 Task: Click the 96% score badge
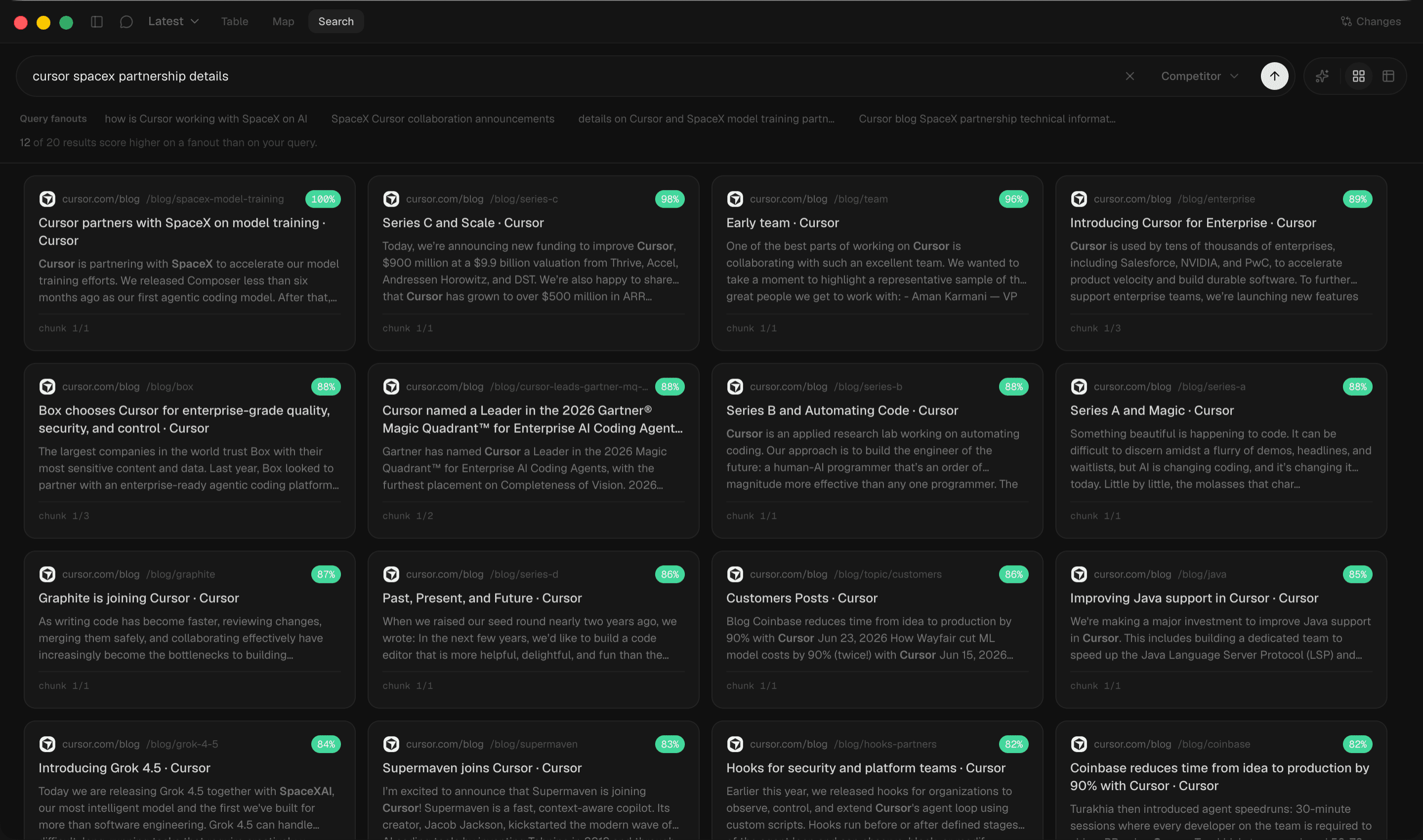click(x=1013, y=199)
